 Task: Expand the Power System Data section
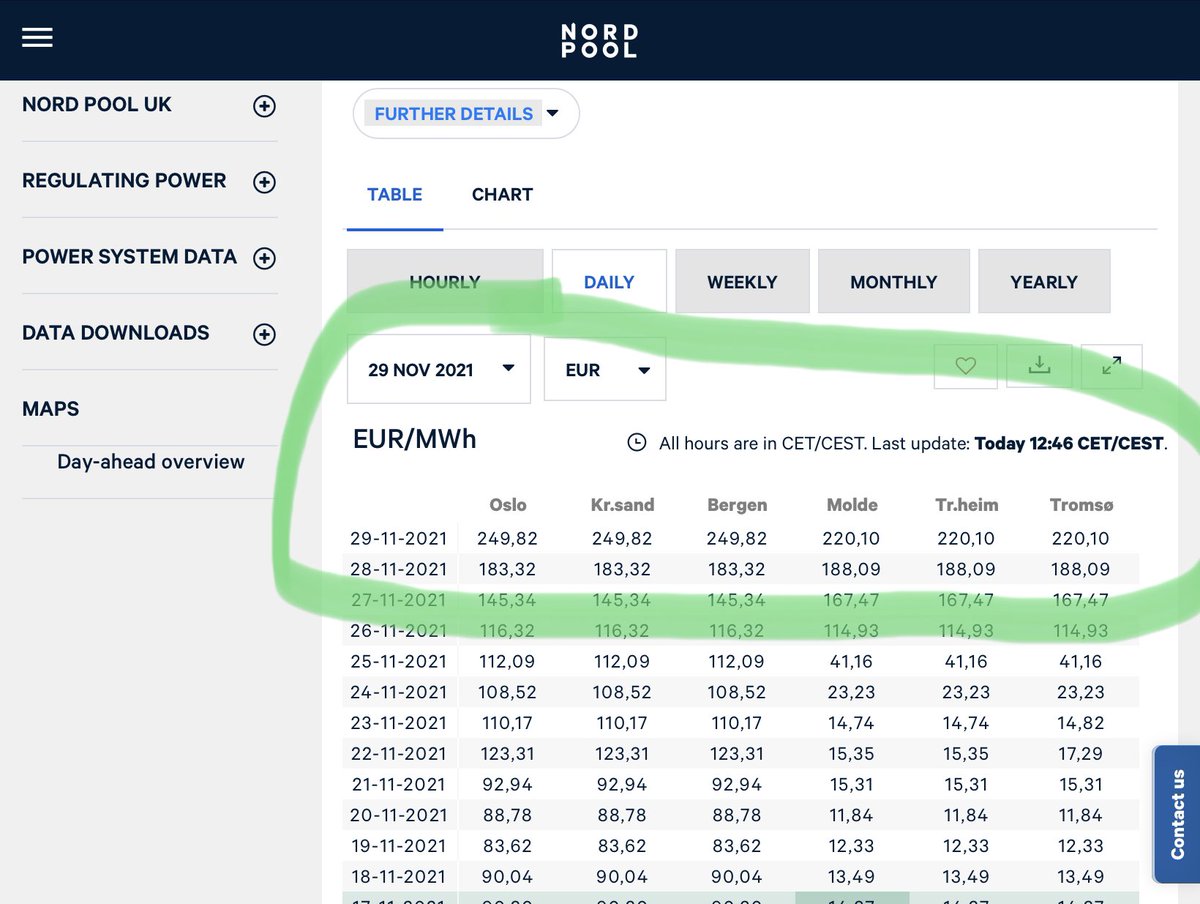click(x=264, y=258)
